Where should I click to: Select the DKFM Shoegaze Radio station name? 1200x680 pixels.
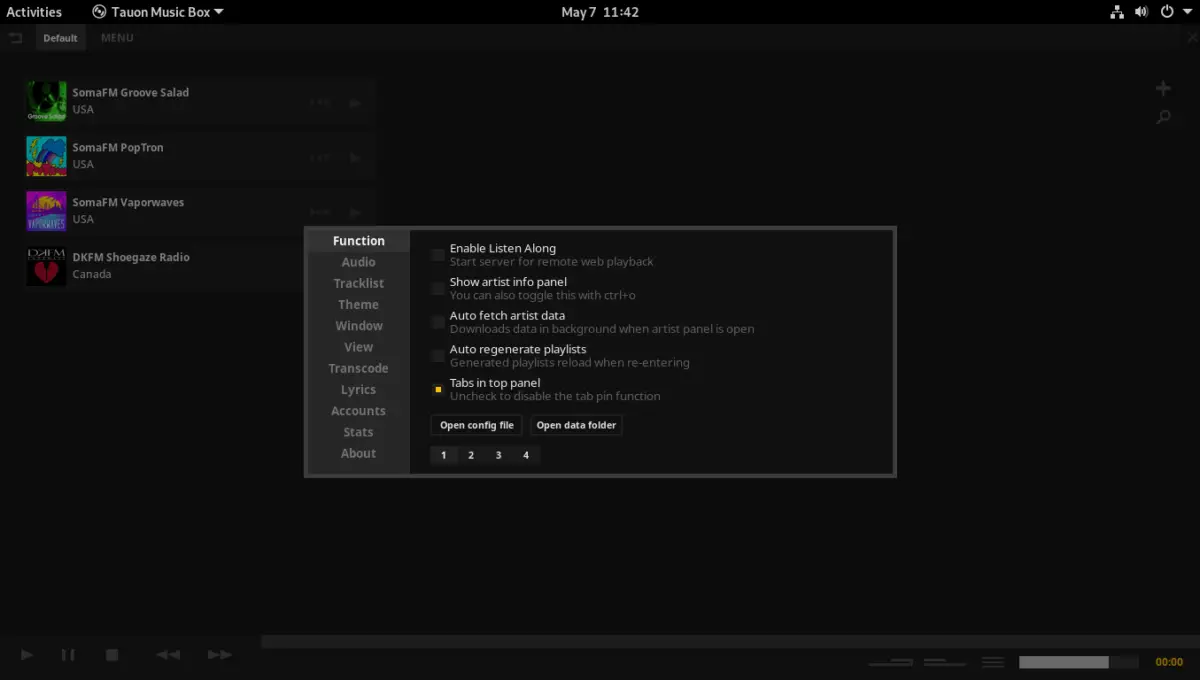pos(131,257)
